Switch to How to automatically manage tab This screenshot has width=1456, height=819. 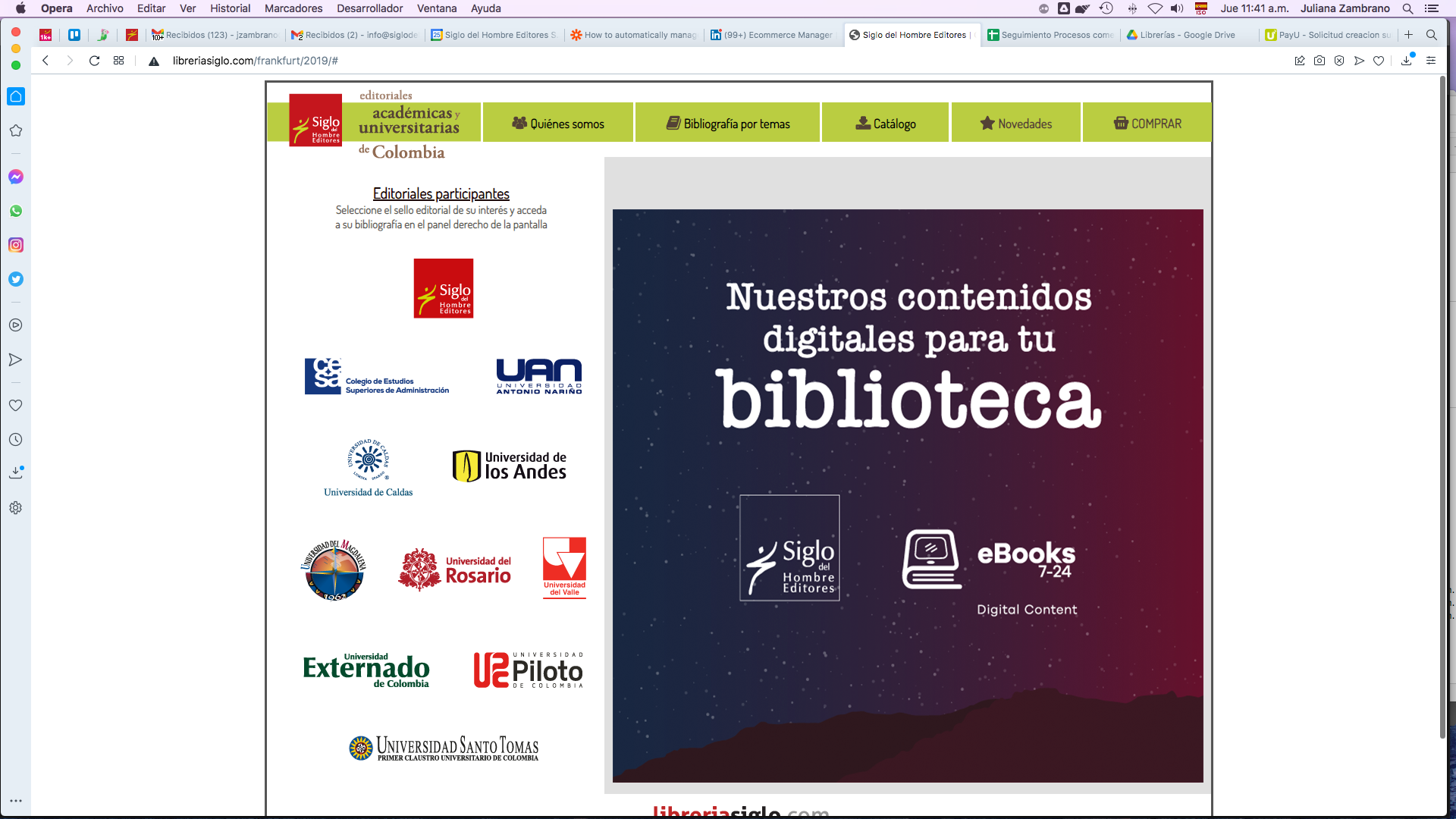pyautogui.click(x=634, y=35)
